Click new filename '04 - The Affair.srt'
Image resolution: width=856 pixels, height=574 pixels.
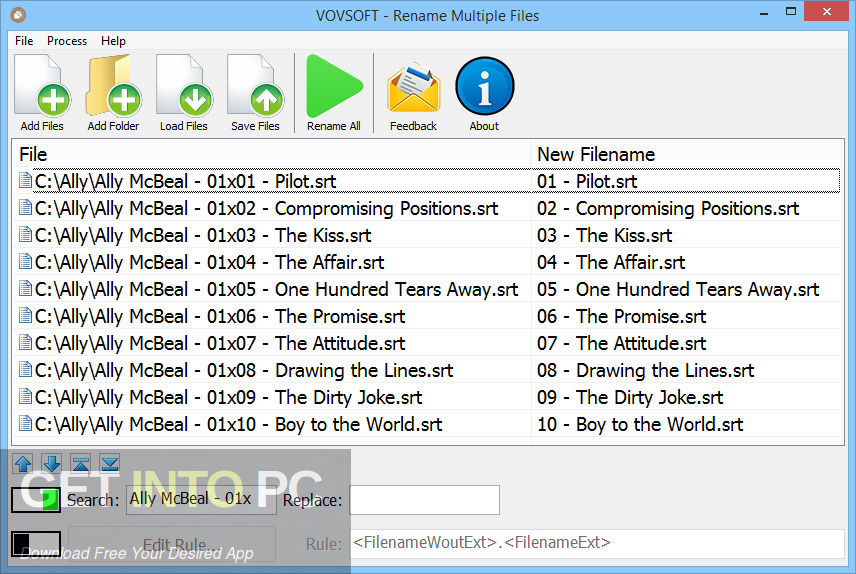(x=611, y=262)
